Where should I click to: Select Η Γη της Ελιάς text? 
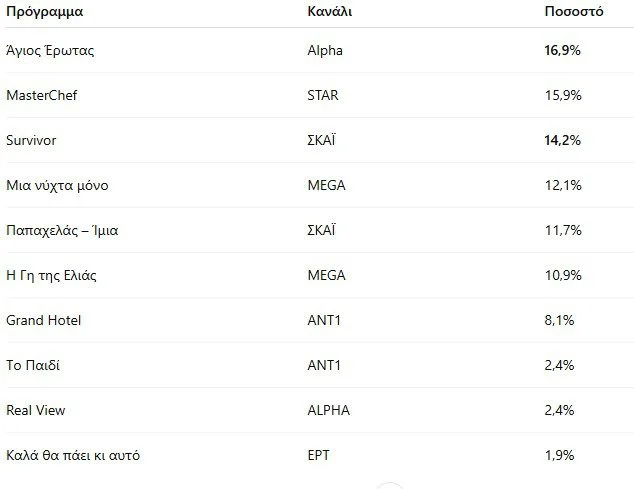click(51, 275)
